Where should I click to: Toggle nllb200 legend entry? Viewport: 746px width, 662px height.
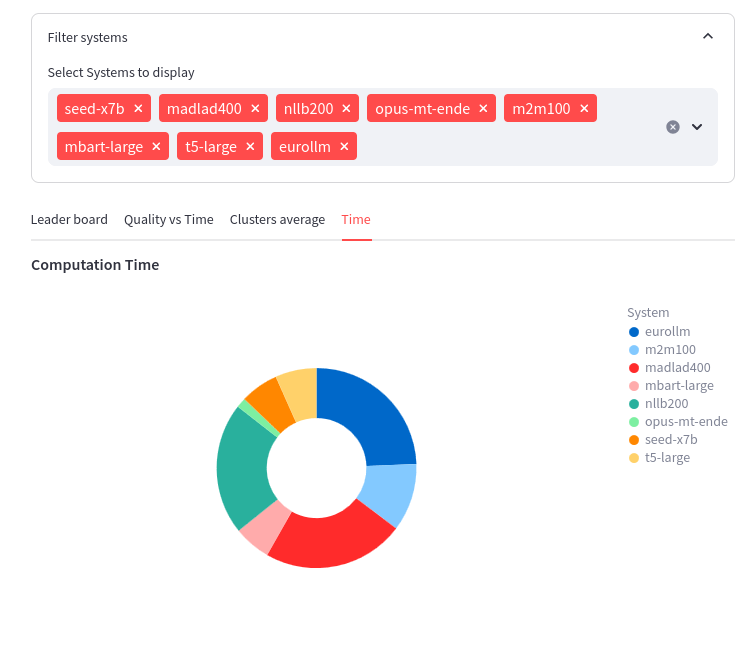click(666, 403)
